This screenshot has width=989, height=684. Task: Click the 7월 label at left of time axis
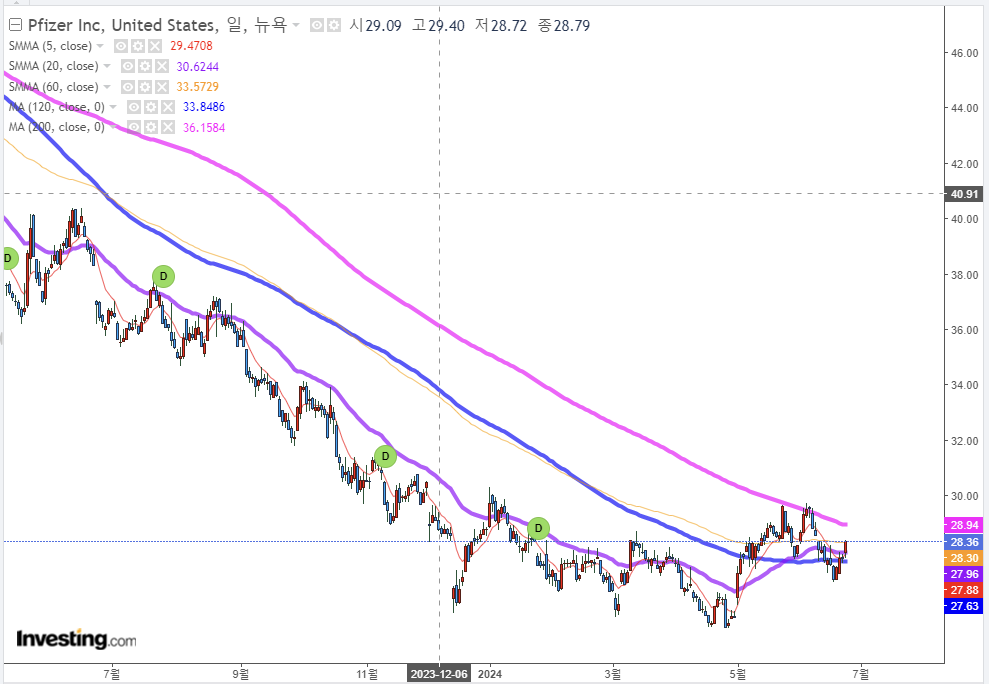[x=112, y=674]
